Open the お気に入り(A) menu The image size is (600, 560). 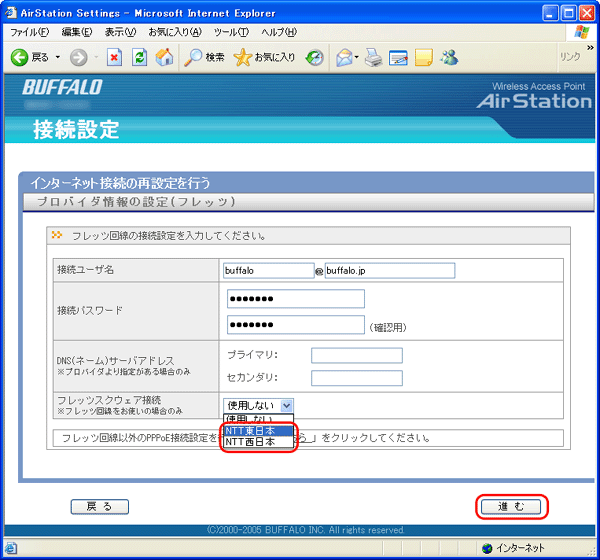(x=175, y=32)
